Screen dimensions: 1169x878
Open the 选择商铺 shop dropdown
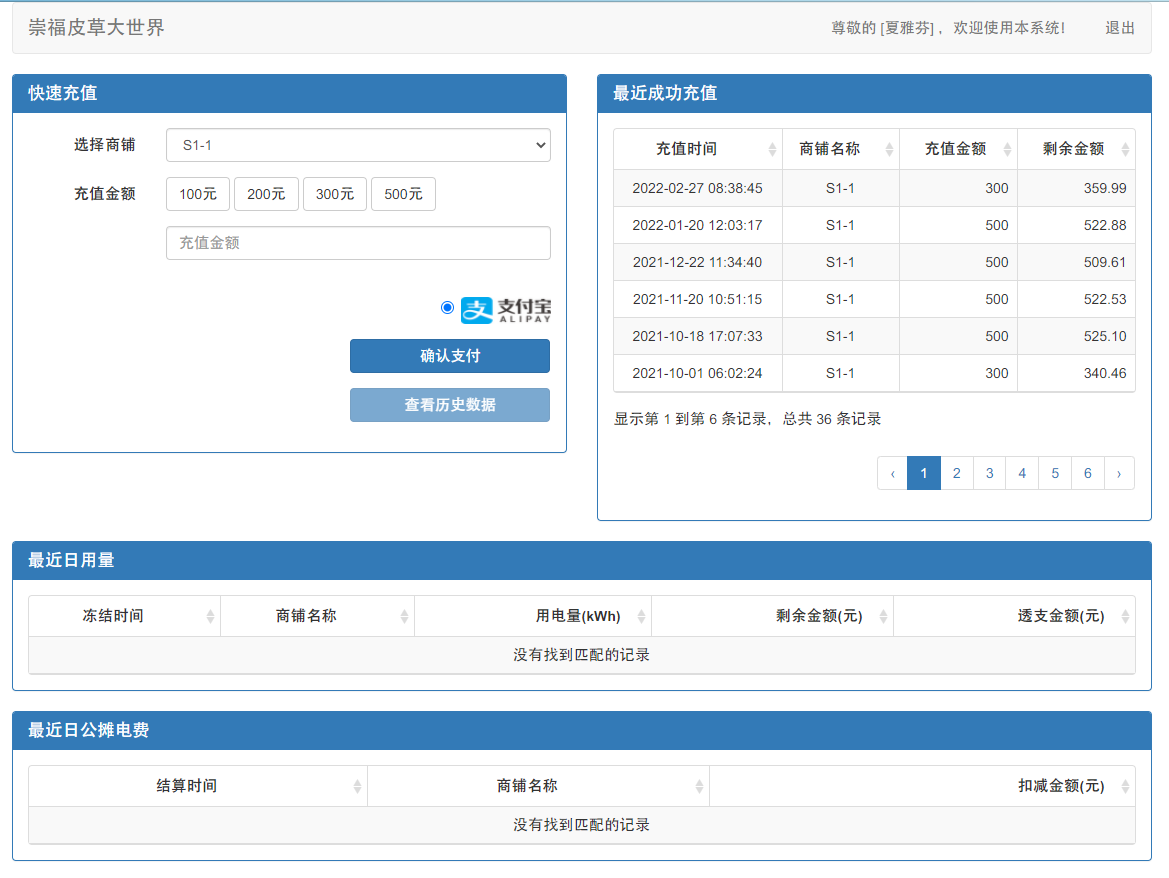click(x=358, y=145)
